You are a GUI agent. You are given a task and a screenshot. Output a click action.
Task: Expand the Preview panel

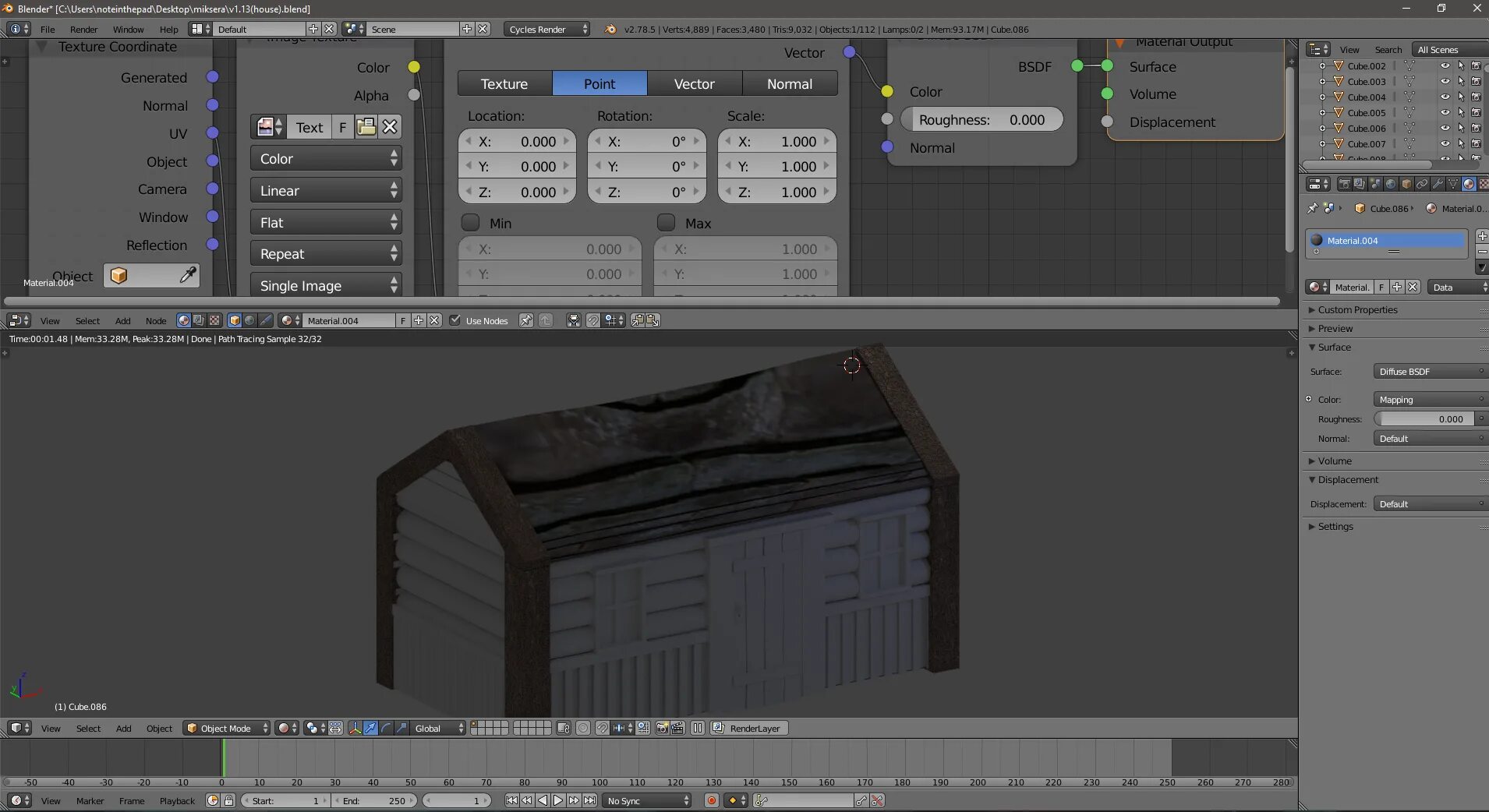coord(1335,328)
